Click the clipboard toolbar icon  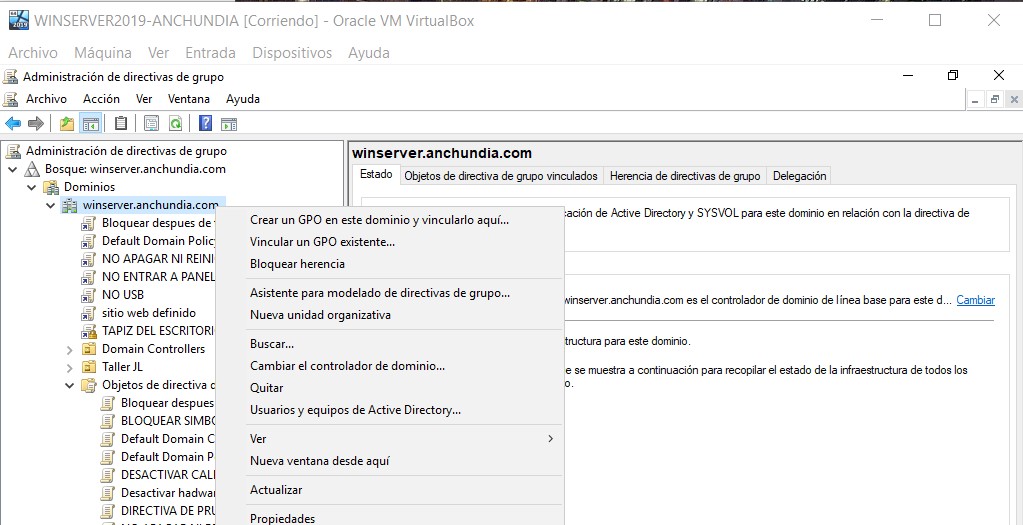(121, 123)
